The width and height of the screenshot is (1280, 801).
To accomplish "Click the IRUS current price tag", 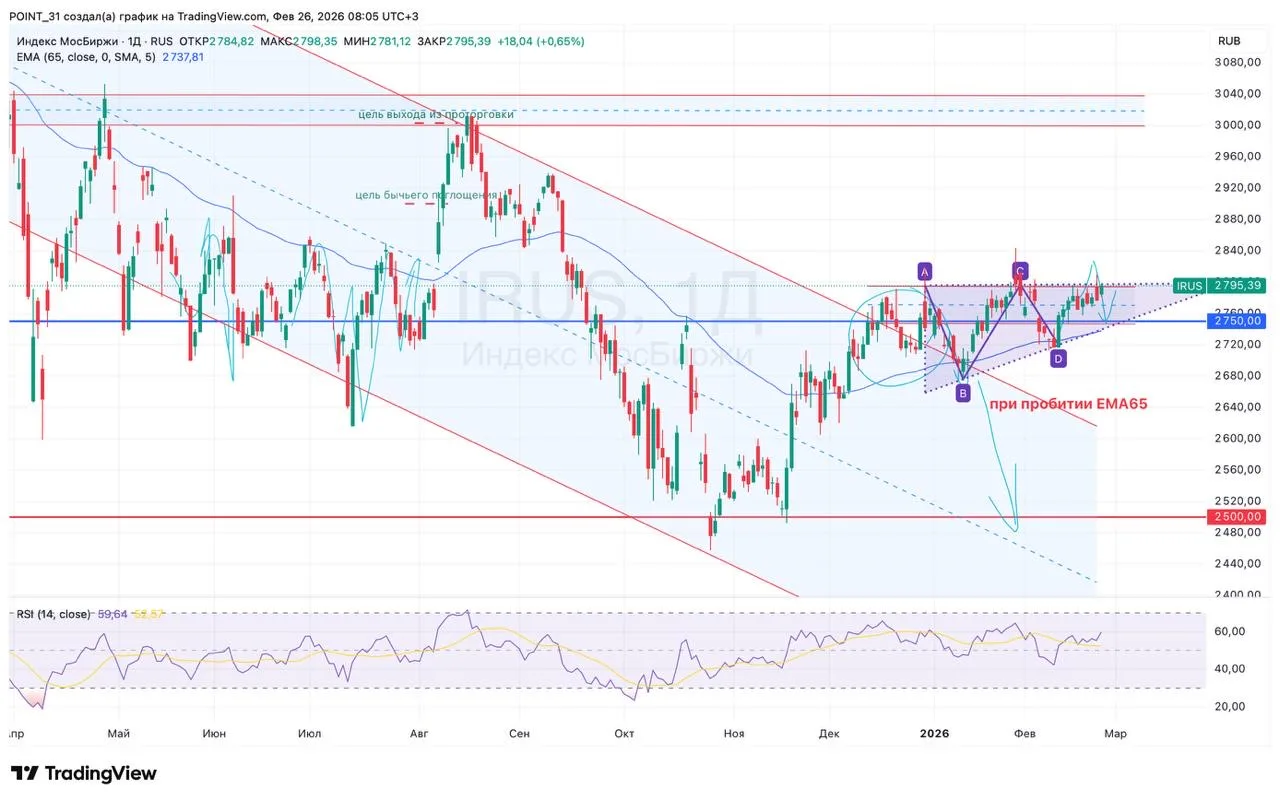I will tap(1189, 286).
